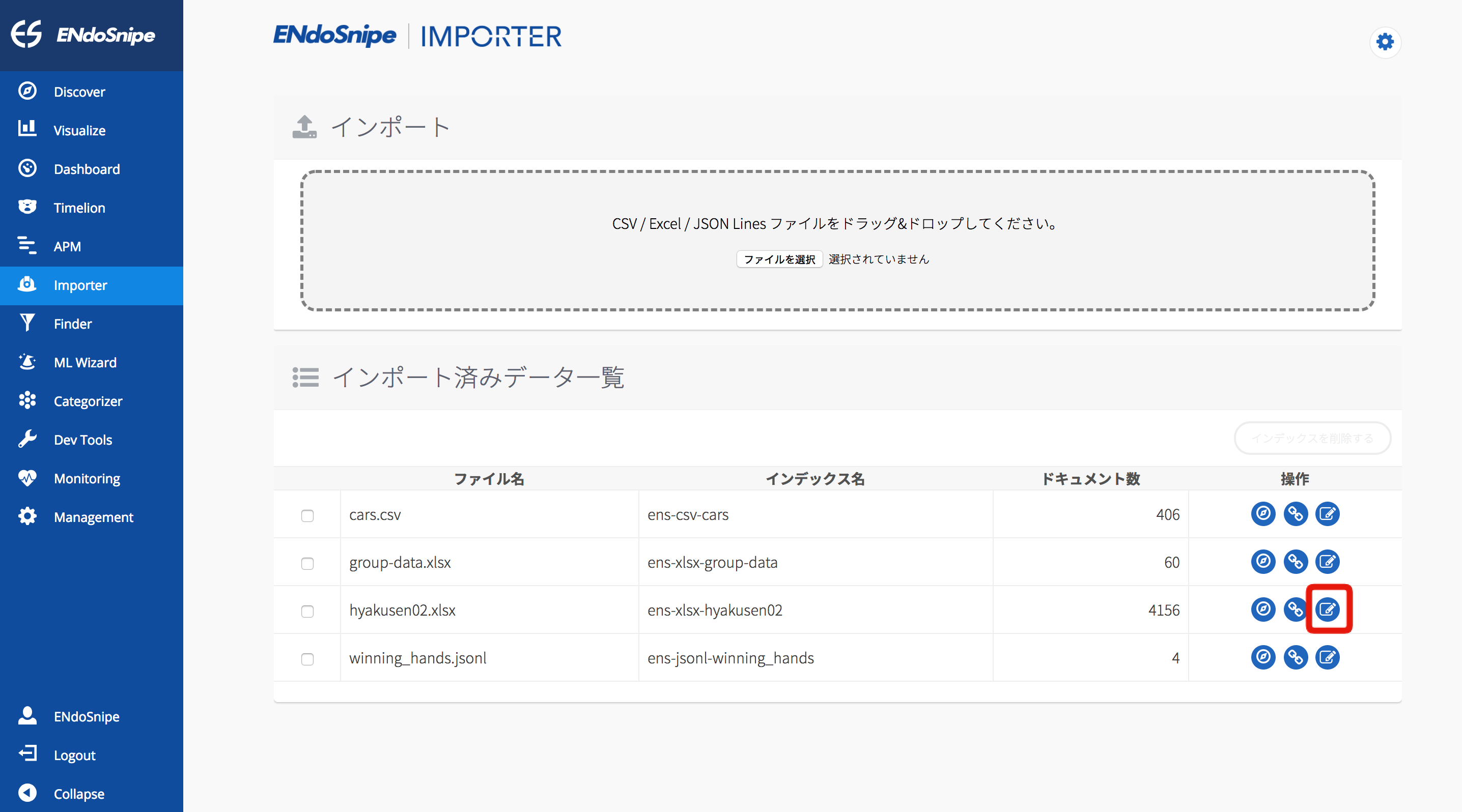Click the ドキュメント数 column header
This screenshot has height=812, width=1462.
[1090, 479]
